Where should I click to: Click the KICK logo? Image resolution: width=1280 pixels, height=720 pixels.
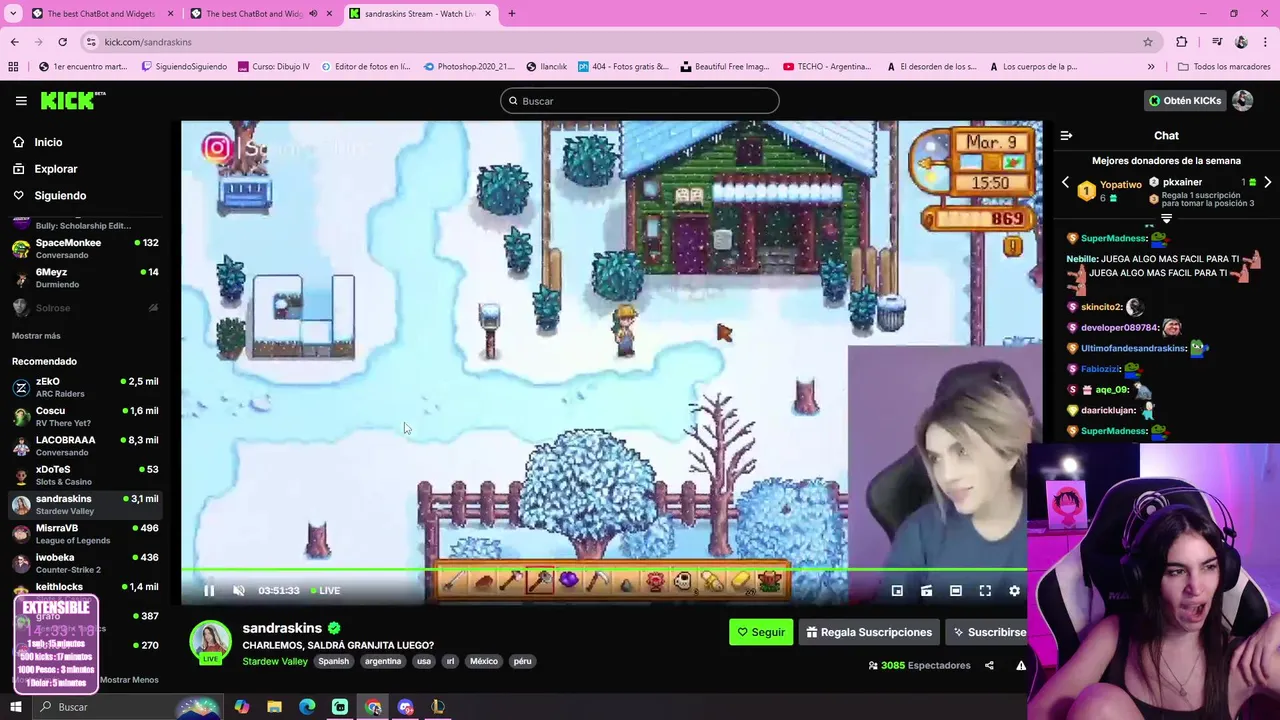[x=72, y=100]
